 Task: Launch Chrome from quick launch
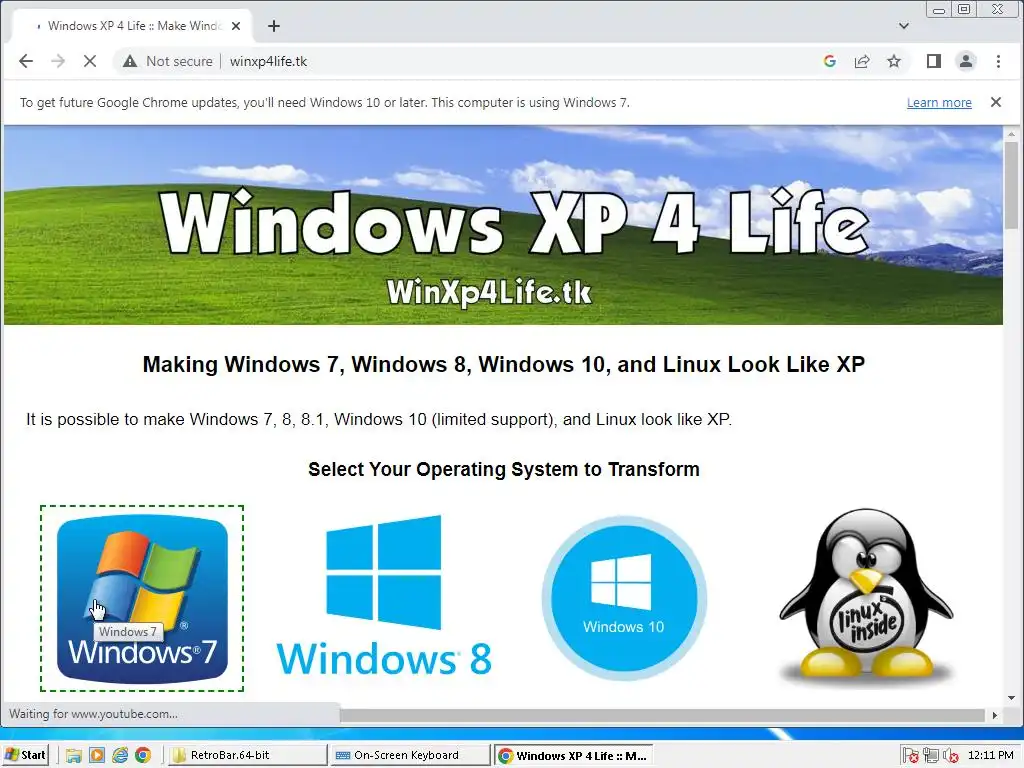(143, 756)
